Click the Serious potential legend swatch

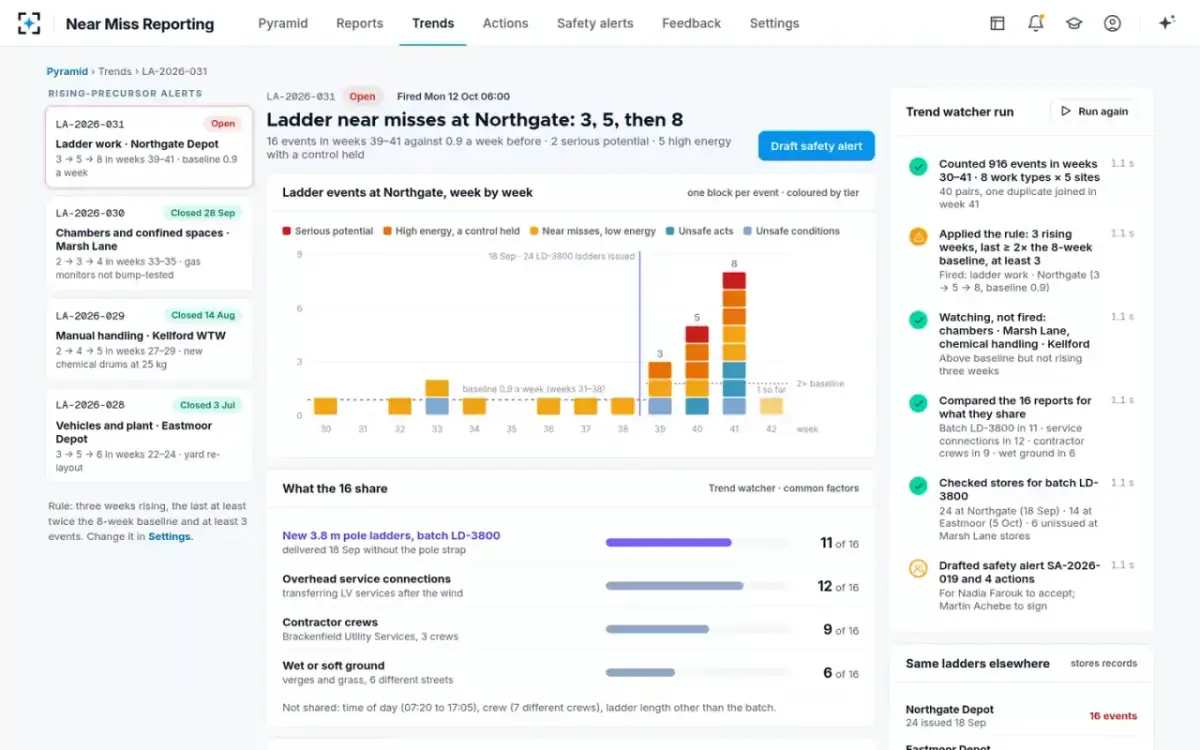tap(287, 231)
